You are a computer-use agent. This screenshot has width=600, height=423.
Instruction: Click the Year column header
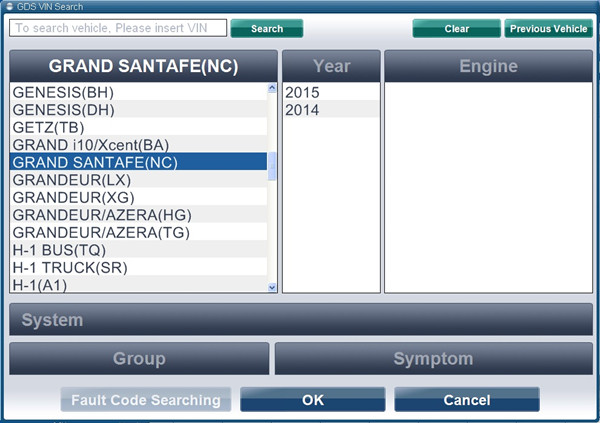coord(331,66)
